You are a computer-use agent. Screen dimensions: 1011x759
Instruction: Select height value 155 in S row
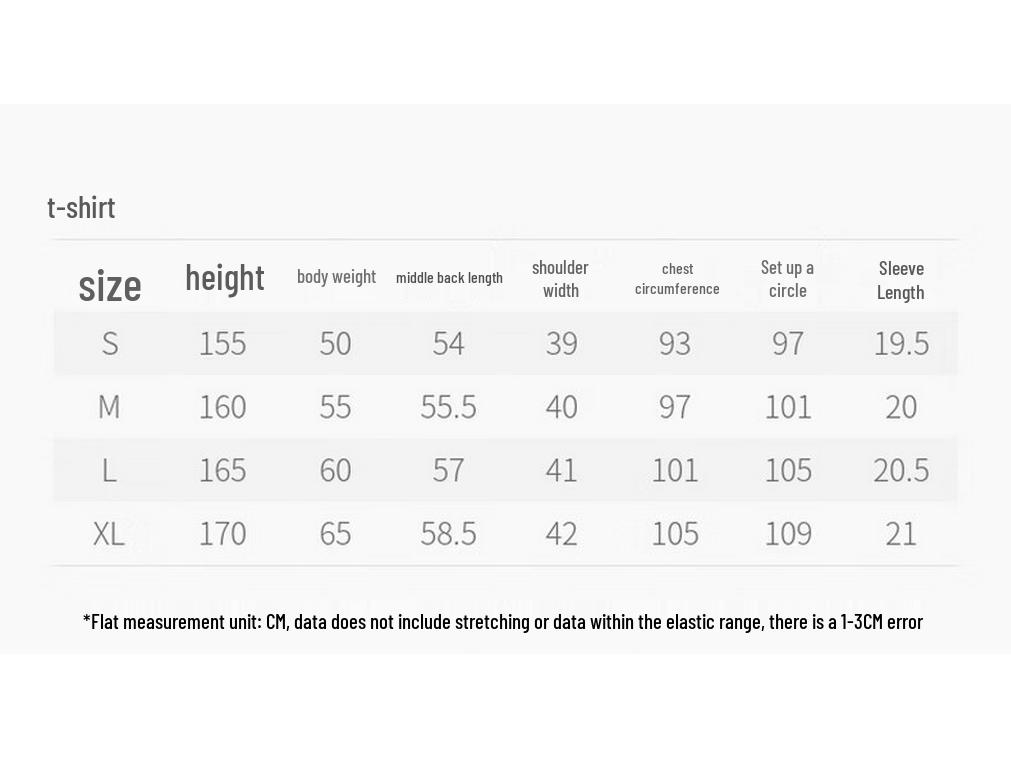coord(222,344)
